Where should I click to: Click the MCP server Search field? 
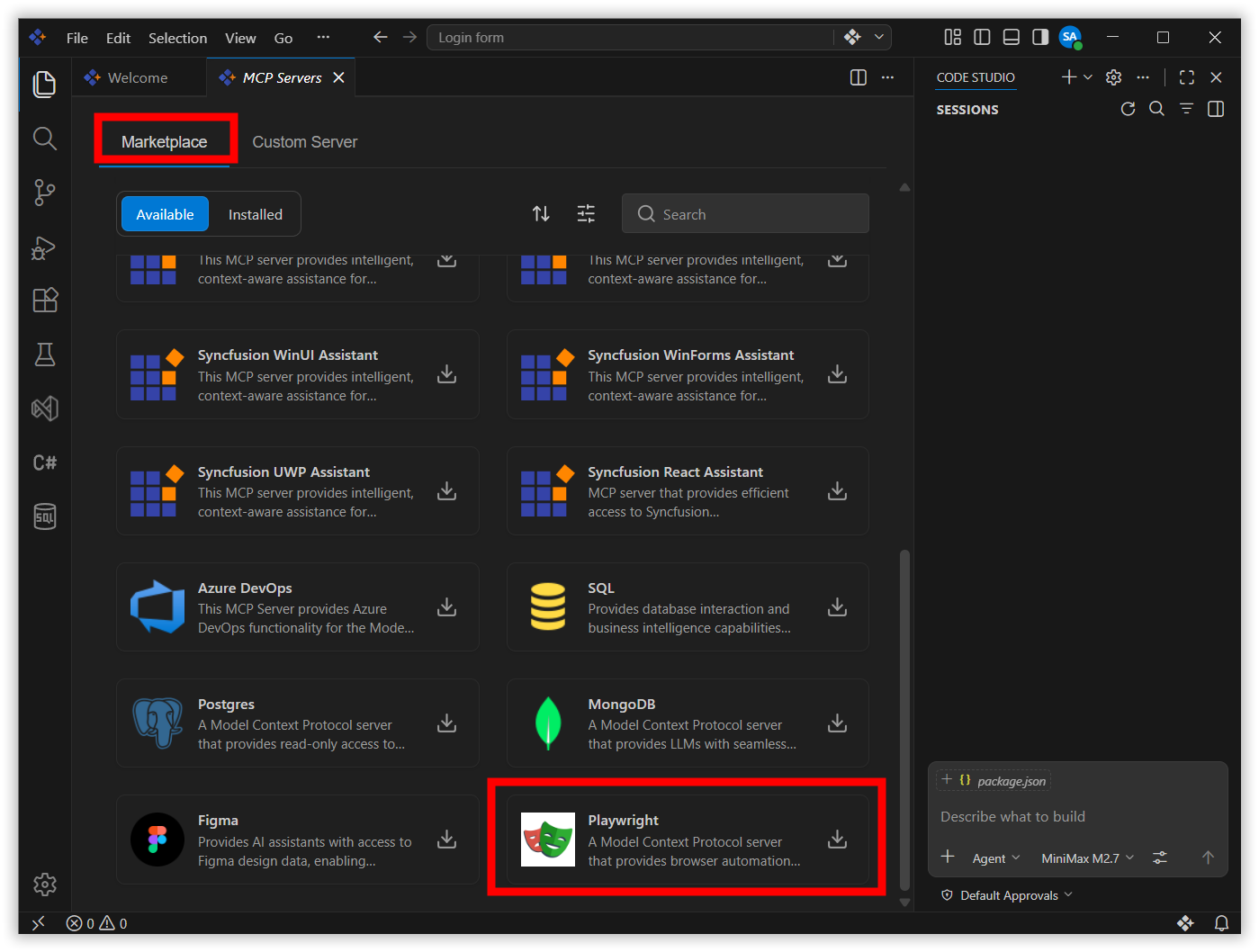point(745,213)
